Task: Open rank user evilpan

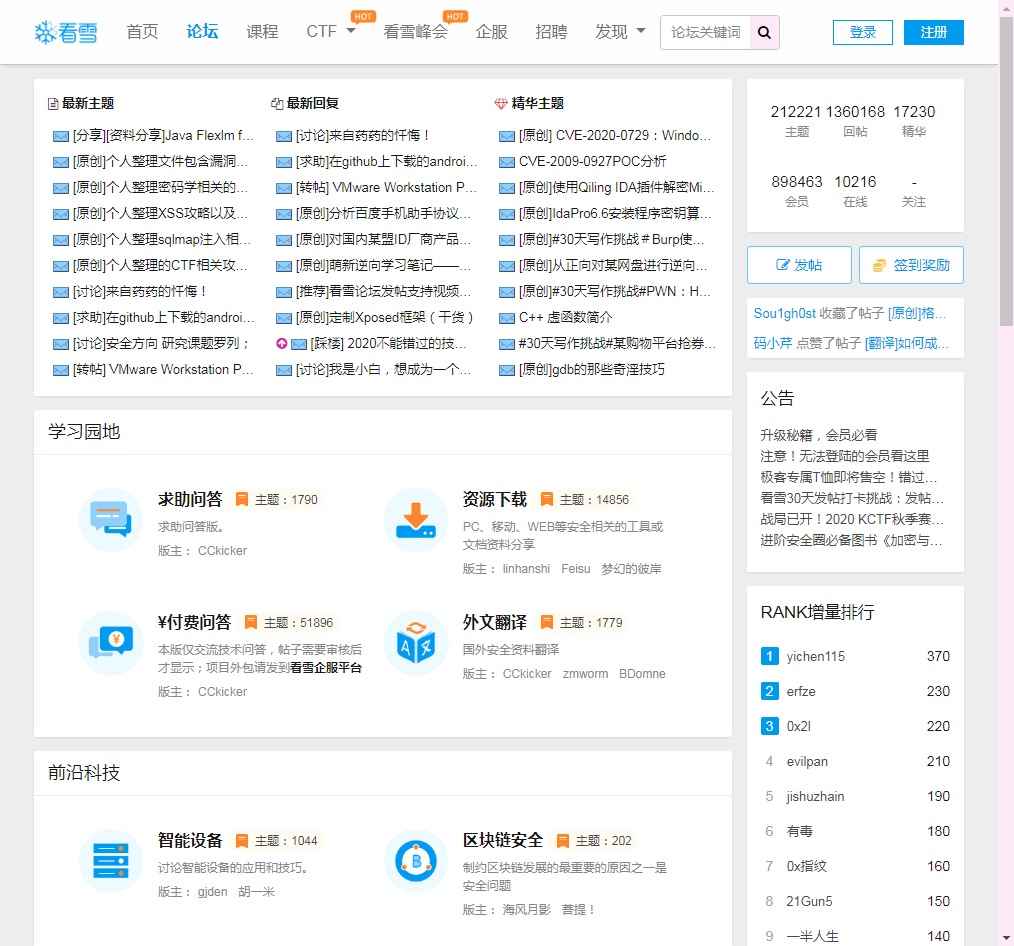Action: click(807, 762)
